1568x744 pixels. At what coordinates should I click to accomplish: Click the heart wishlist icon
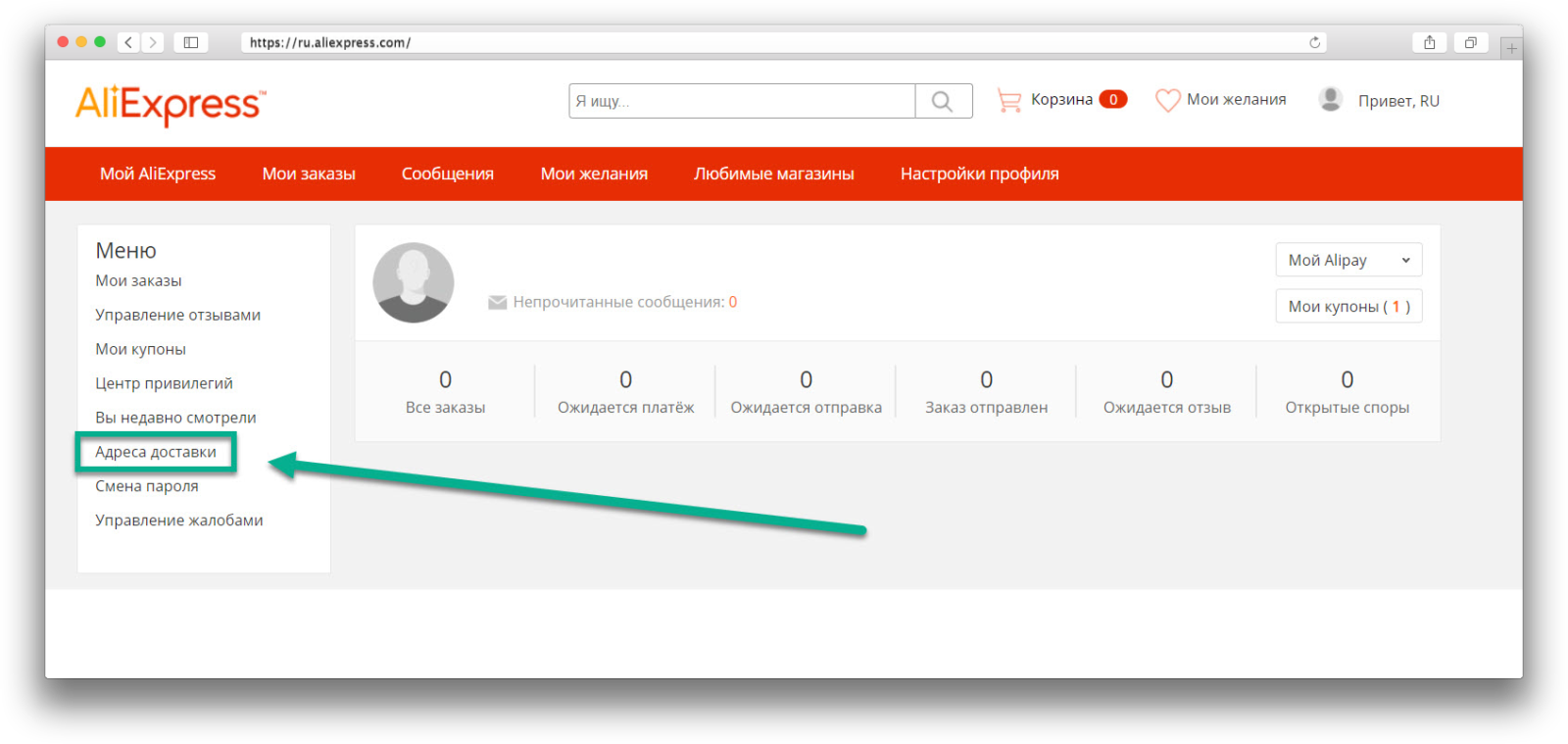click(1167, 100)
